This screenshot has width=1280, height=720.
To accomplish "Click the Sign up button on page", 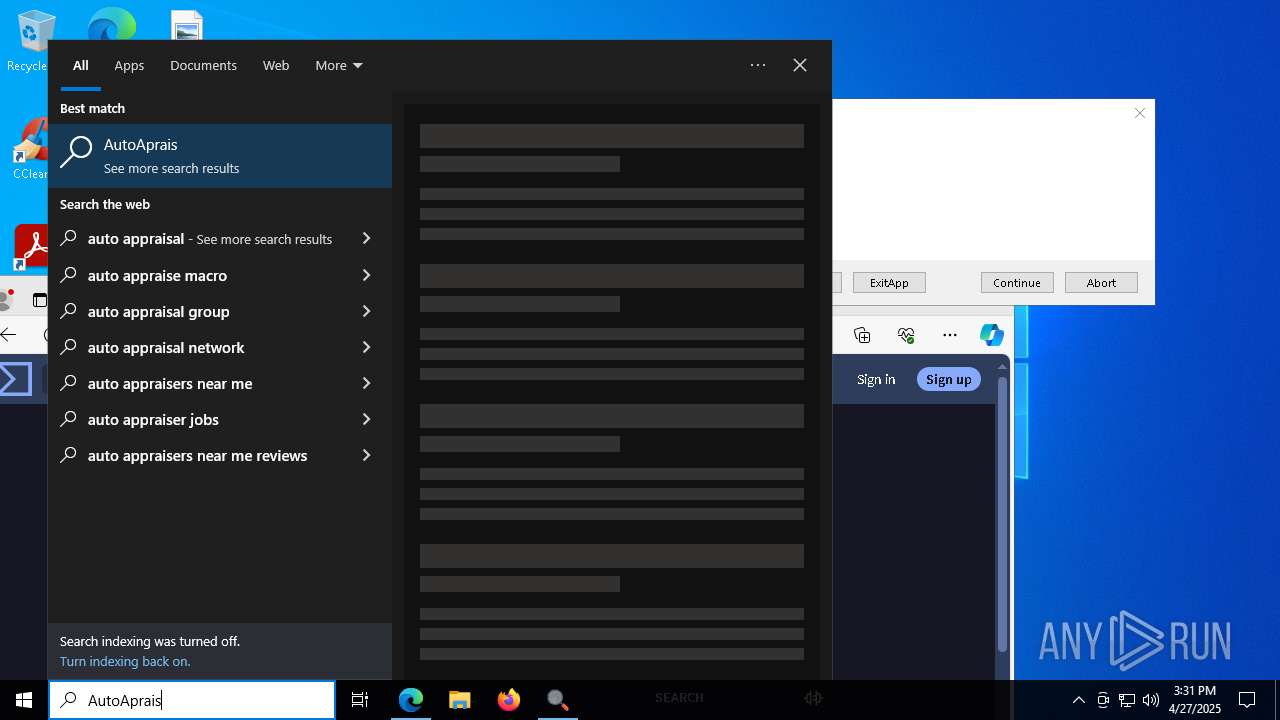I will [x=948, y=379].
